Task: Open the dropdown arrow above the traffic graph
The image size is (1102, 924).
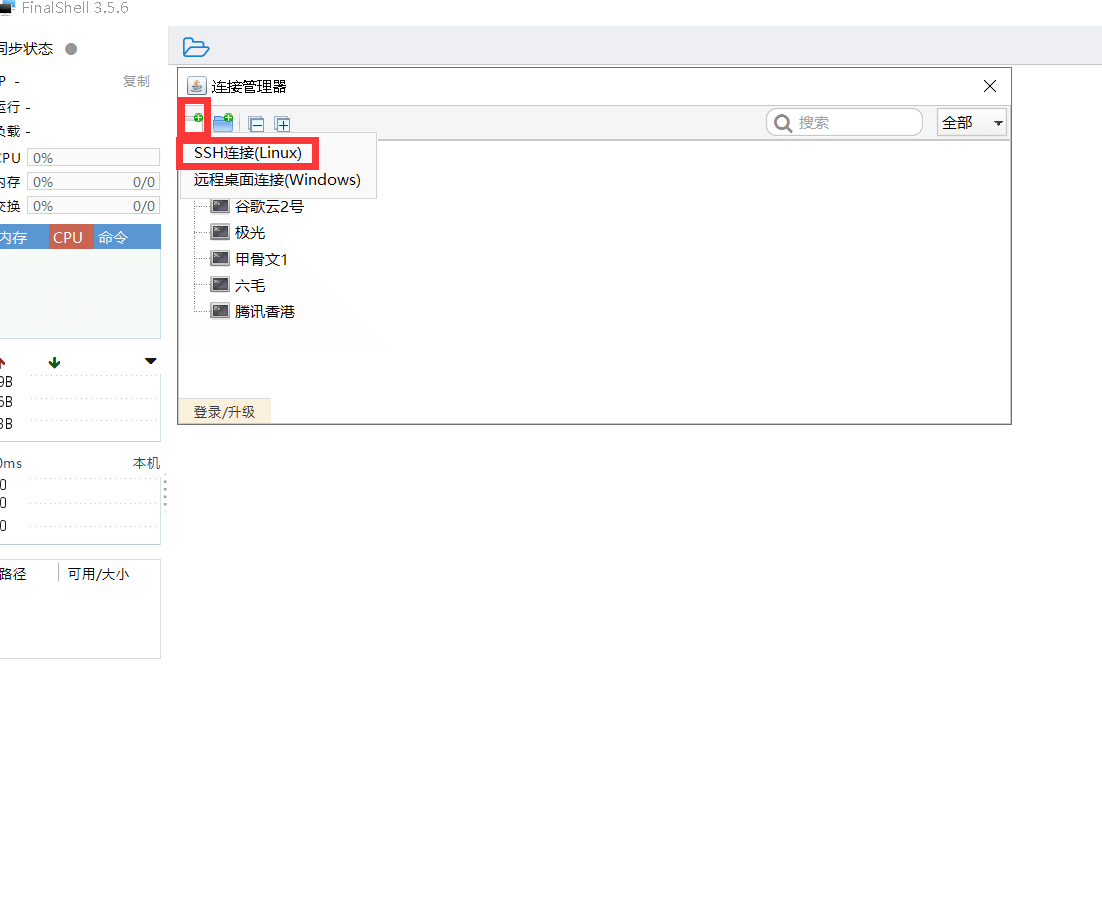Action: coord(150,361)
